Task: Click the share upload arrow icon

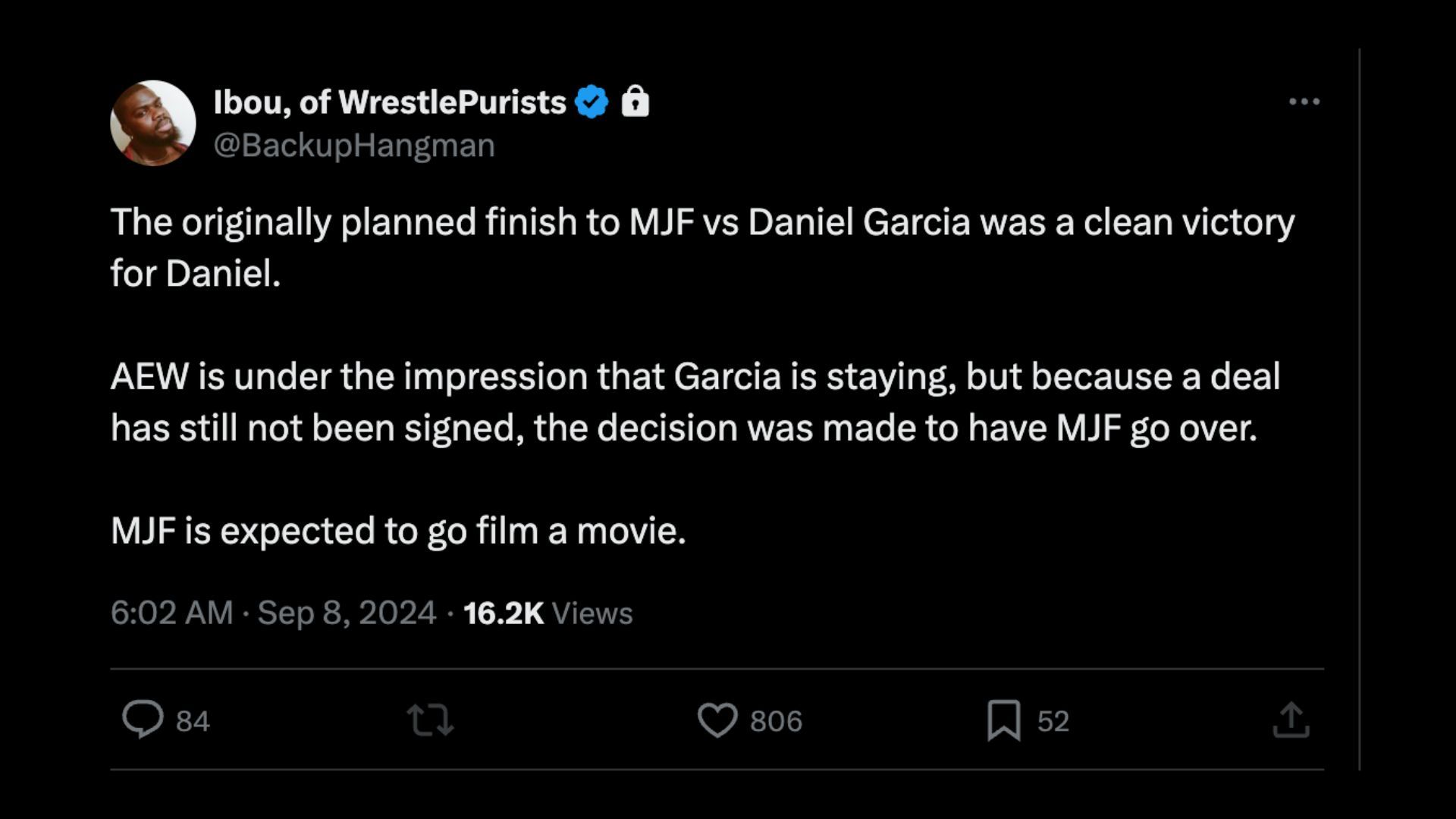Action: tap(1291, 720)
